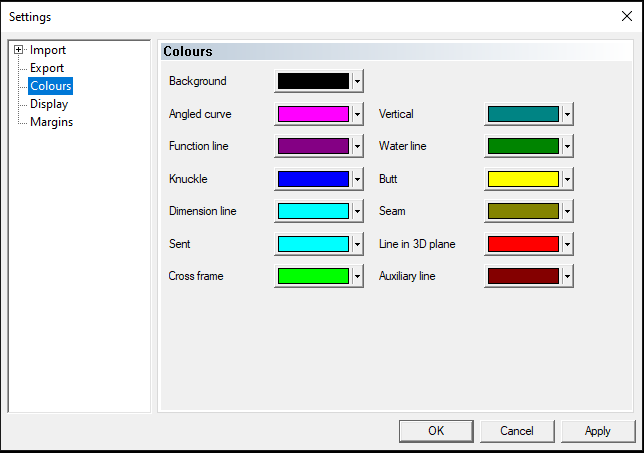Click the black Background colour swatch
Viewport: 644px width, 453px height.
[x=313, y=81]
